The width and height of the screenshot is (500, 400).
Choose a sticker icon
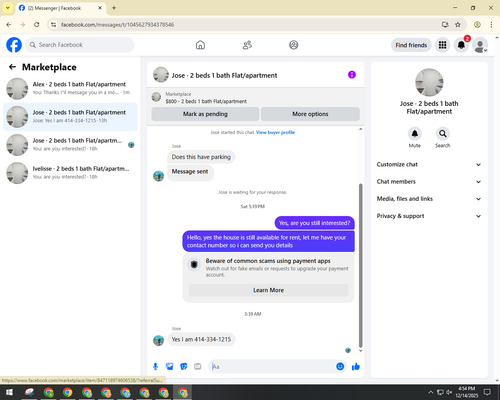point(184,367)
